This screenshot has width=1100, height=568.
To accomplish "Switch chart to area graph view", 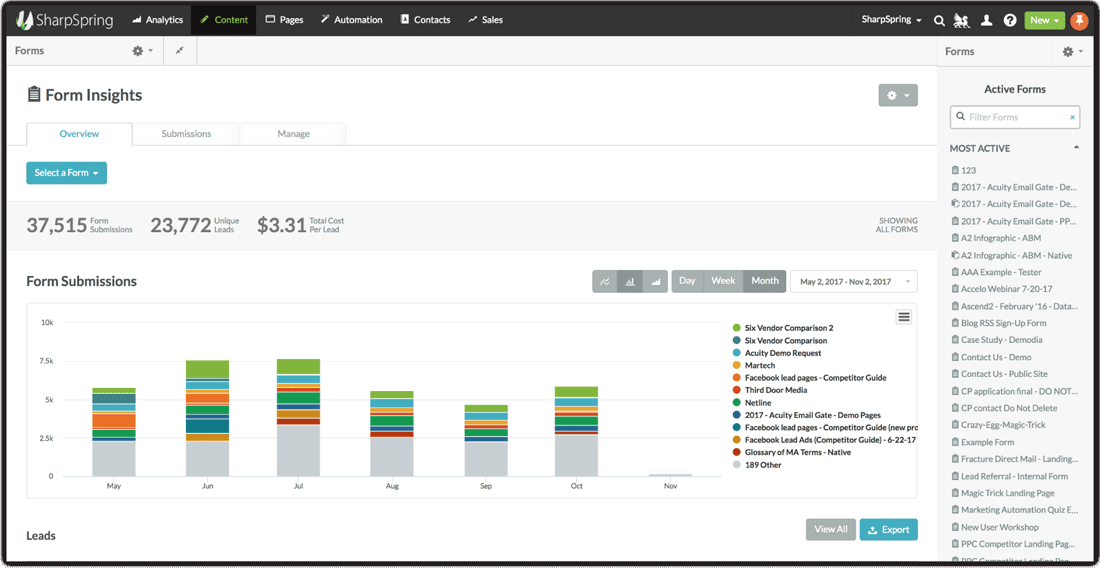I will click(x=655, y=282).
